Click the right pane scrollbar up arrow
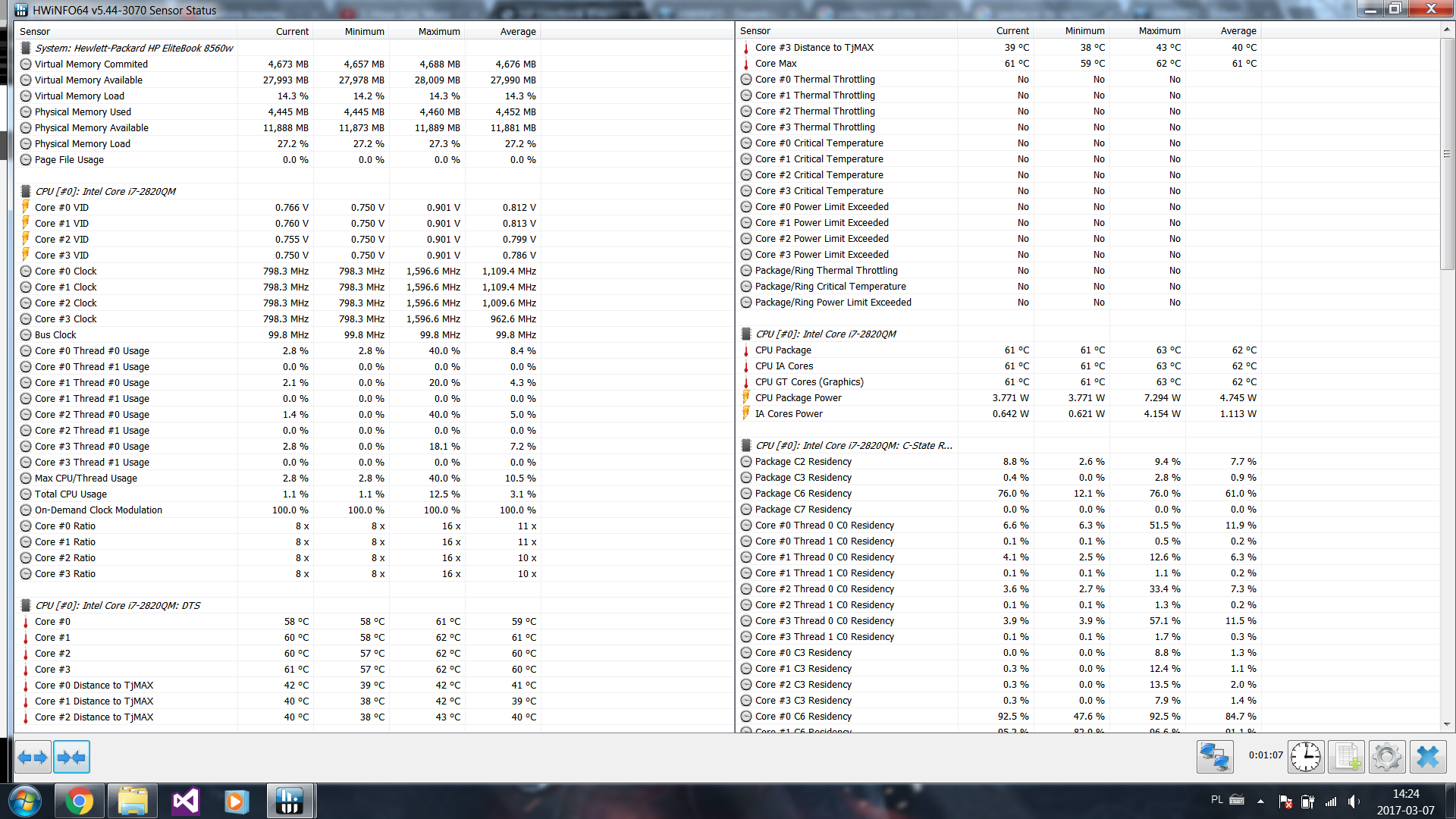1456x819 pixels. click(1447, 30)
